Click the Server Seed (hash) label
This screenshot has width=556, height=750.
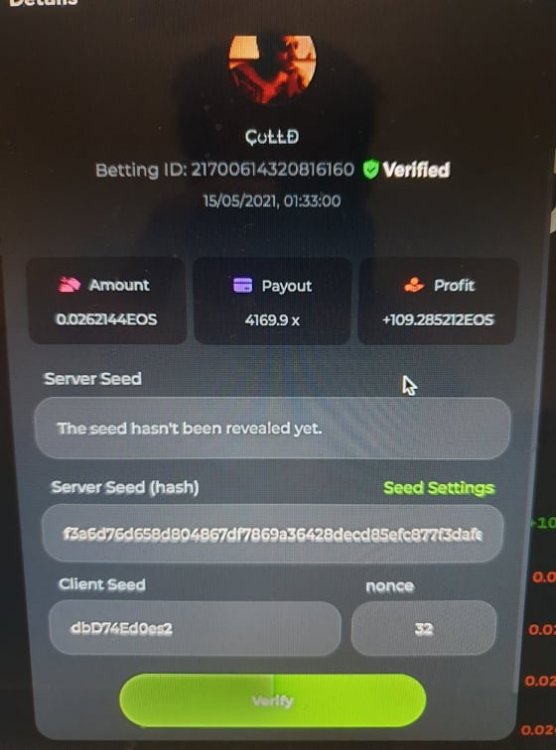click(x=125, y=487)
